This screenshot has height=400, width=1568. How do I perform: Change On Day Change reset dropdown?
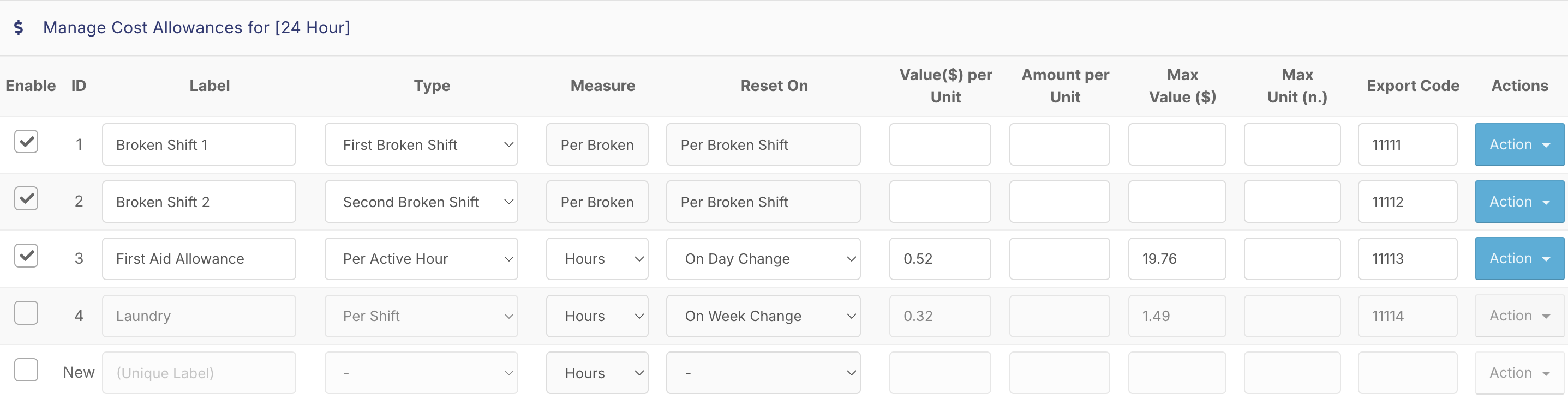(x=763, y=259)
